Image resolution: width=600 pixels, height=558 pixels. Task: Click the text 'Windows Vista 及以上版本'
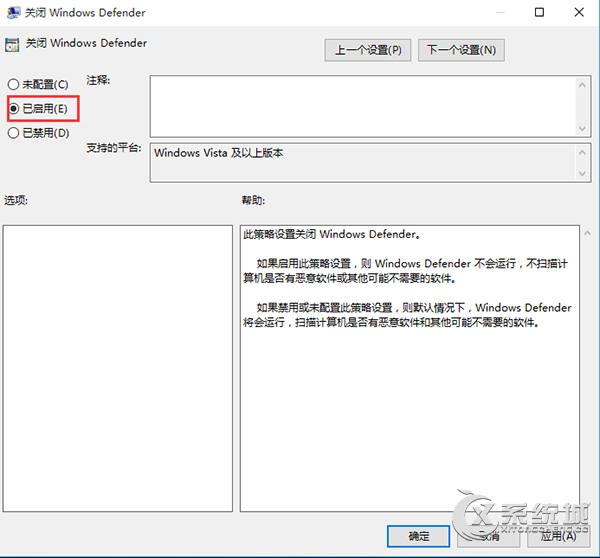(218, 153)
